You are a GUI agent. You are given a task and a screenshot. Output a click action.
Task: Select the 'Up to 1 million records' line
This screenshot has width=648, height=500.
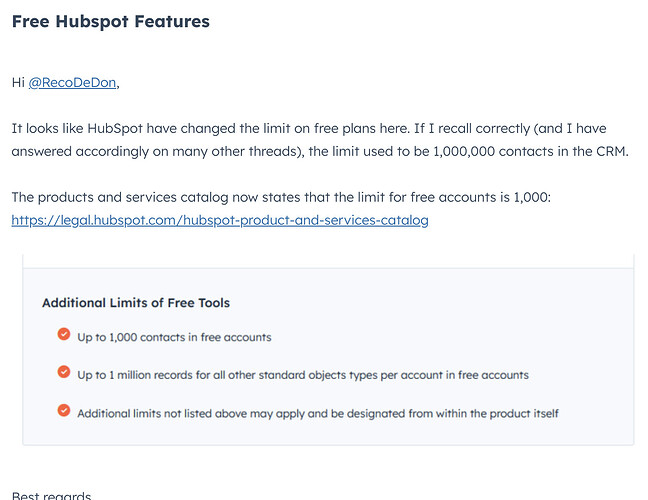303,375
